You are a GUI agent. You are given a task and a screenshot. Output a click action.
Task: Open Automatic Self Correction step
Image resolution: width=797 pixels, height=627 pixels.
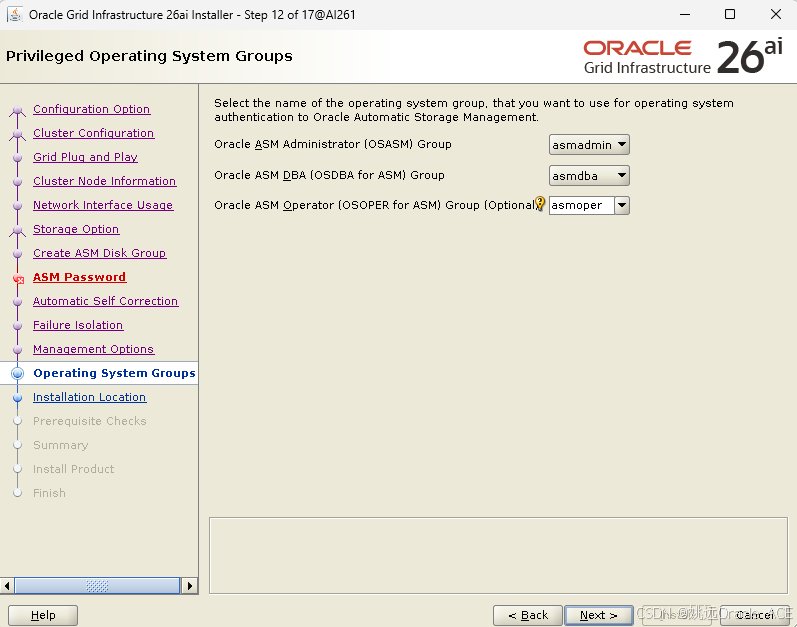[x=106, y=301]
